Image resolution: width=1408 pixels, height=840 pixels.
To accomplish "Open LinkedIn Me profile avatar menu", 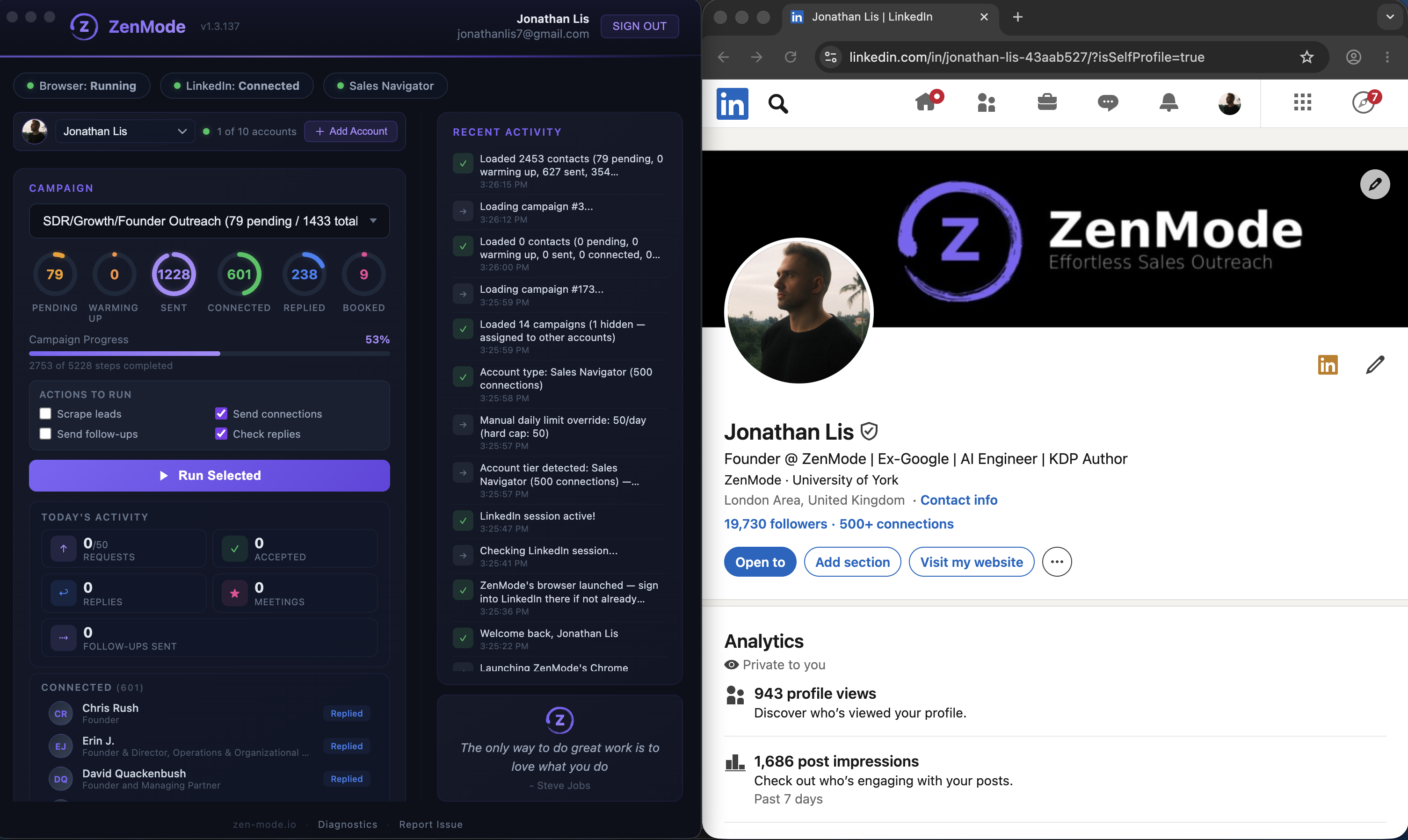I will coord(1229,103).
